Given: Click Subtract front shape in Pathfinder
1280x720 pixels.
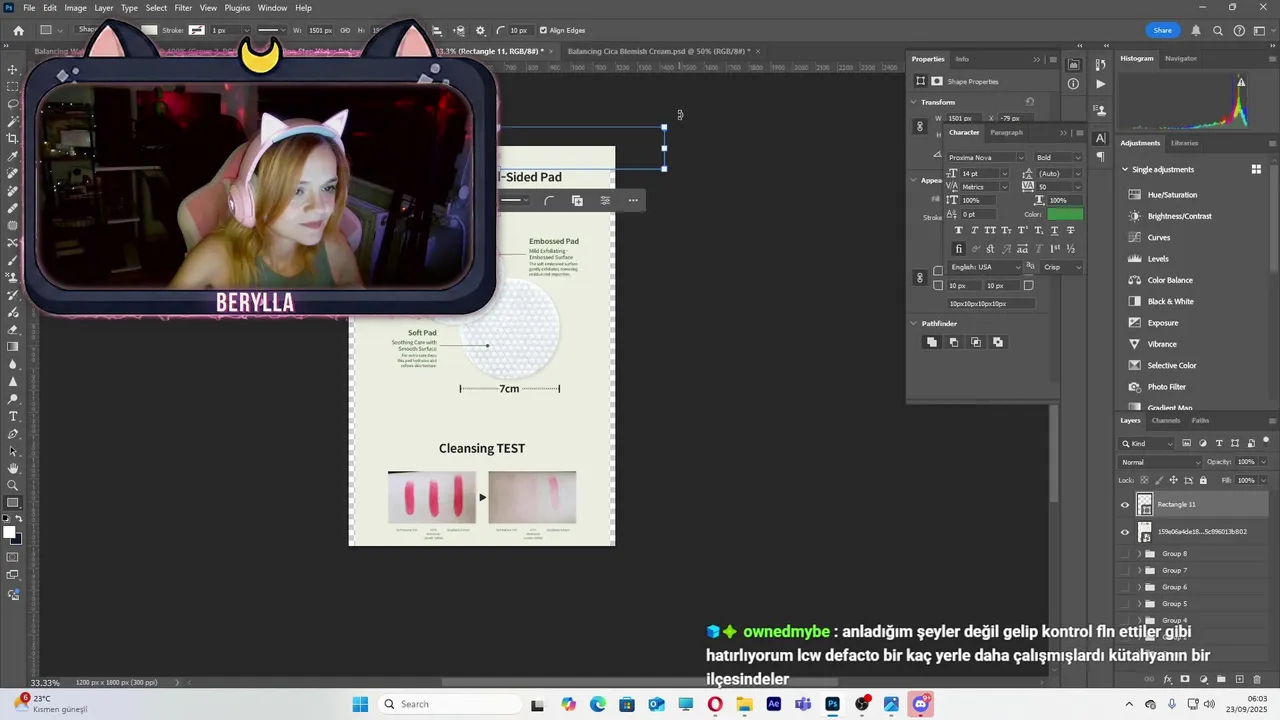Looking at the screenshot, I should [954, 342].
